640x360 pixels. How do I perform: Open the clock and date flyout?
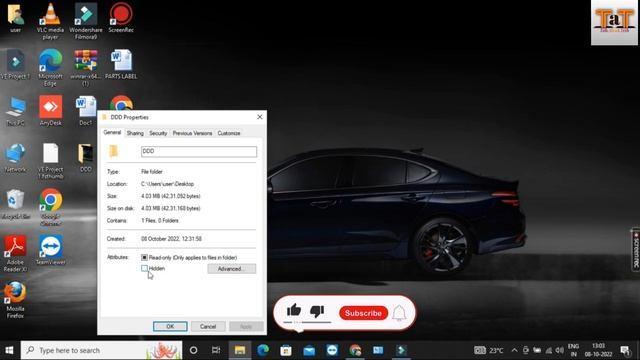[x=598, y=350]
